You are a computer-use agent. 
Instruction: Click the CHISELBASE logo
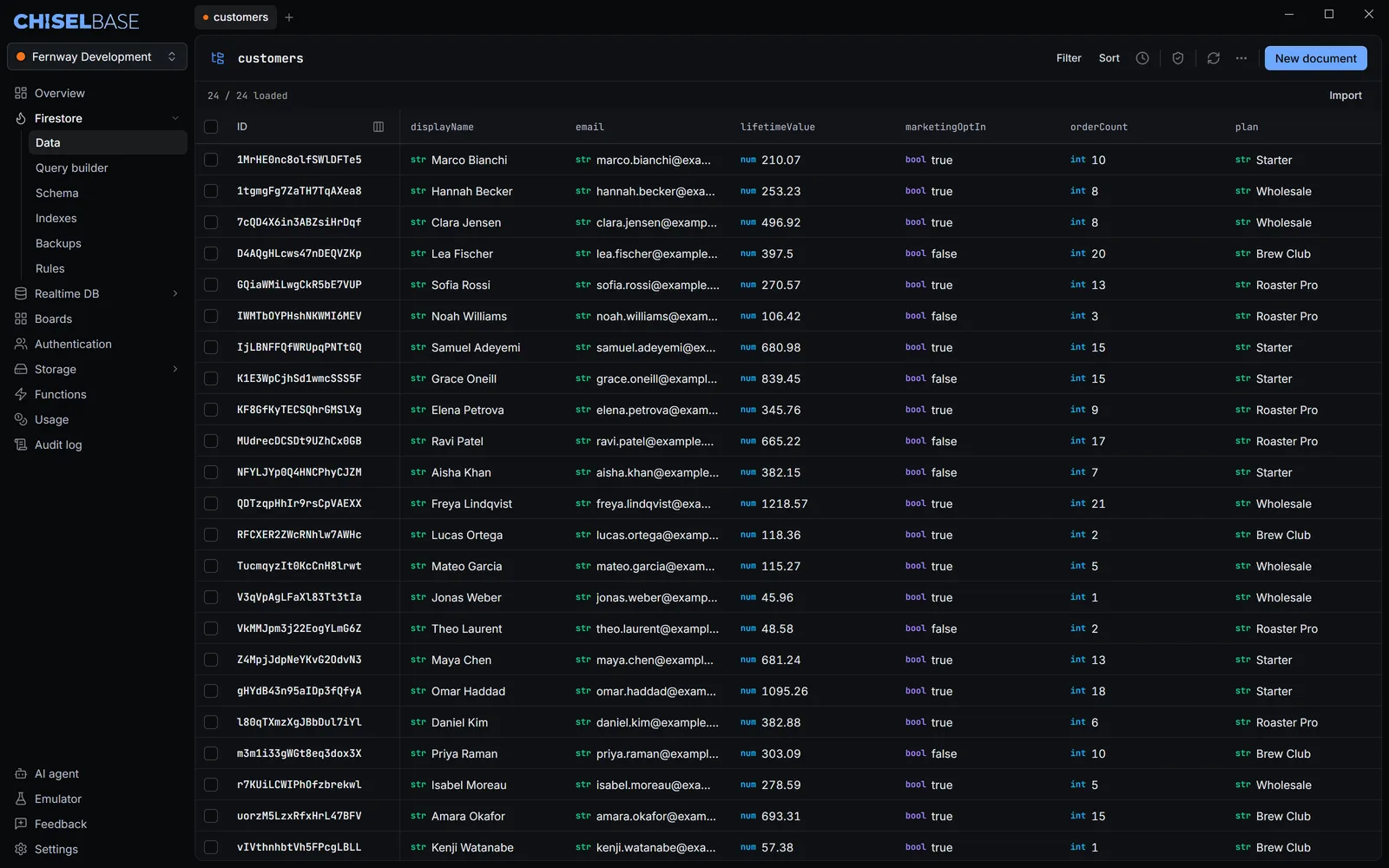[x=76, y=22]
